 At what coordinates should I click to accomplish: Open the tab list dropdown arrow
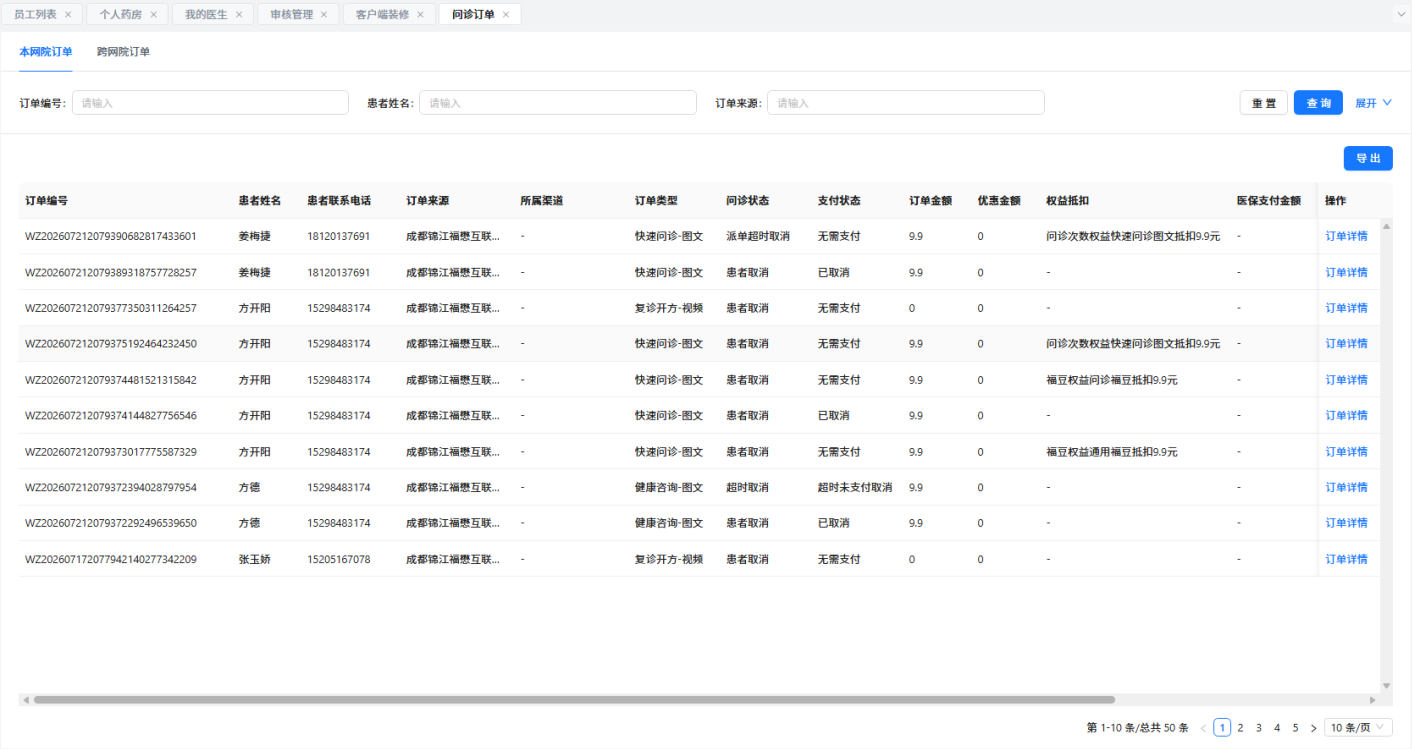coord(1402,15)
